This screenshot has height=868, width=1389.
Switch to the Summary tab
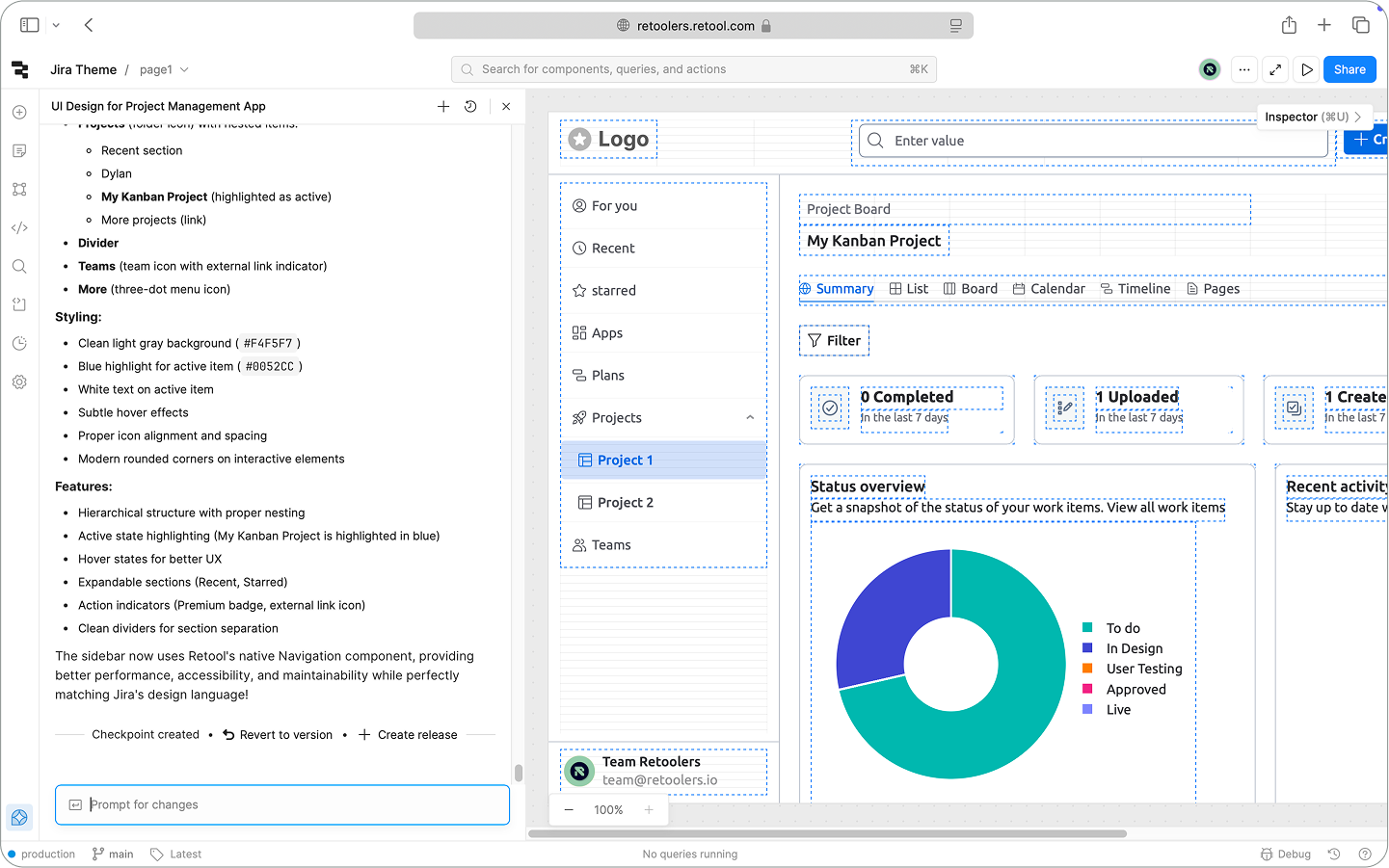[836, 289]
